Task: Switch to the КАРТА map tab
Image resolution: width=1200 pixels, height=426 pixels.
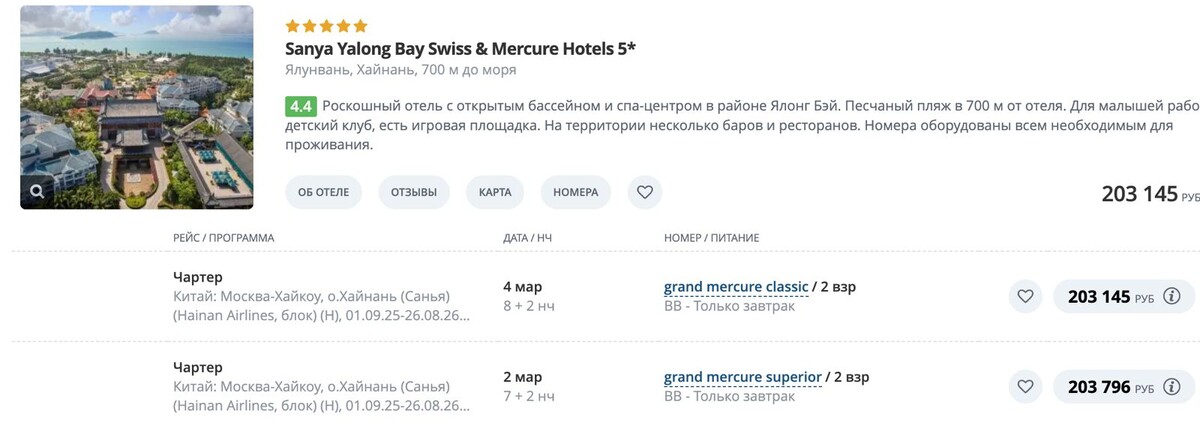Action: click(495, 192)
